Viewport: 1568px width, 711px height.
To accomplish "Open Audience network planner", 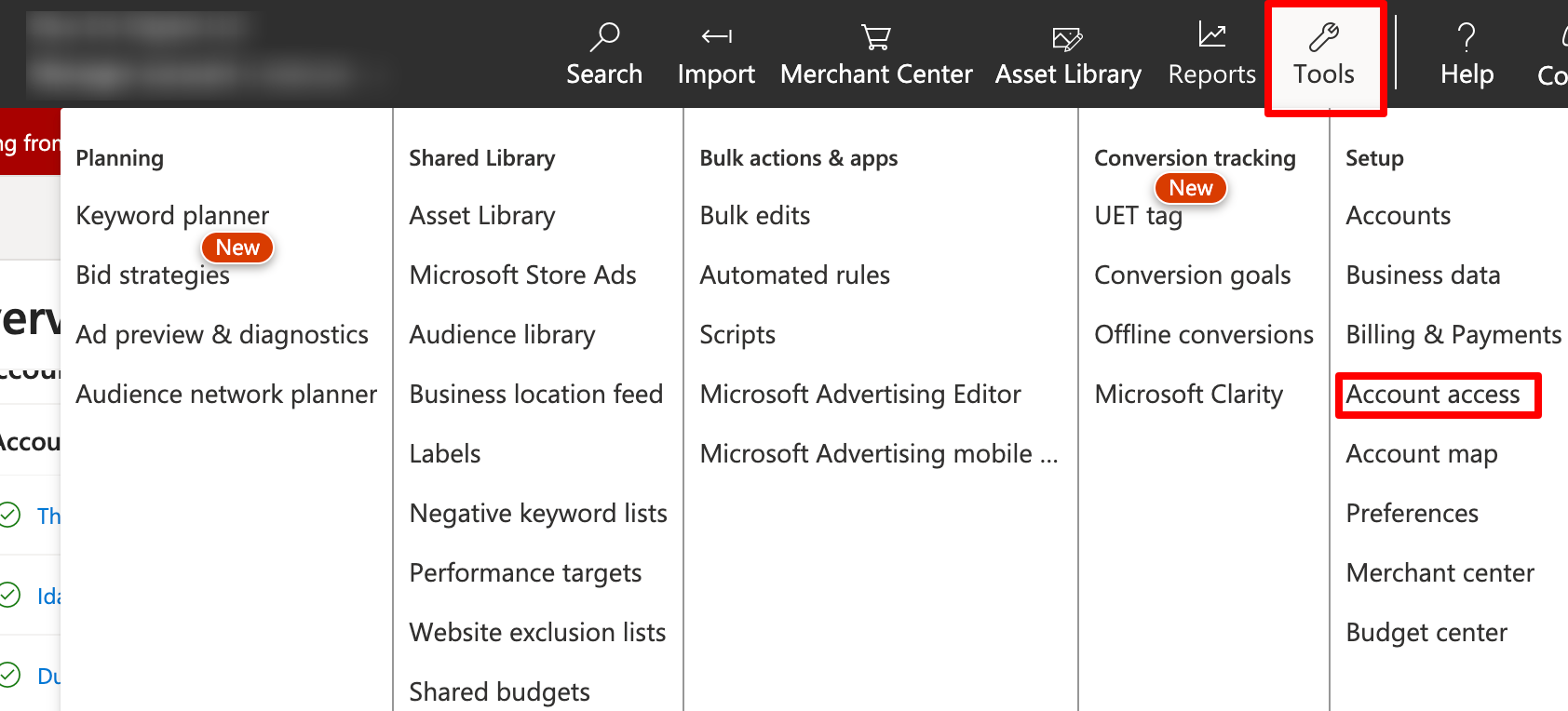I will click(226, 395).
